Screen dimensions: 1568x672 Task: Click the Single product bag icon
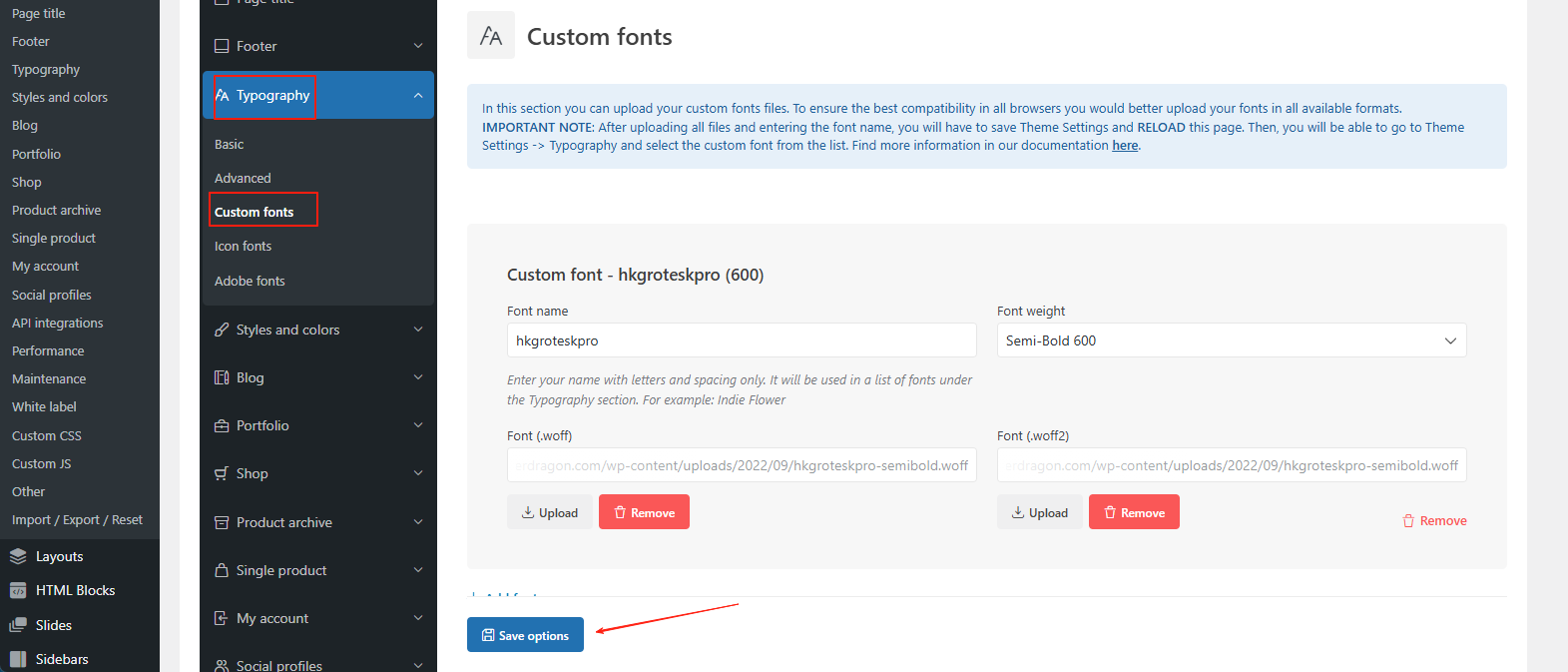(222, 570)
